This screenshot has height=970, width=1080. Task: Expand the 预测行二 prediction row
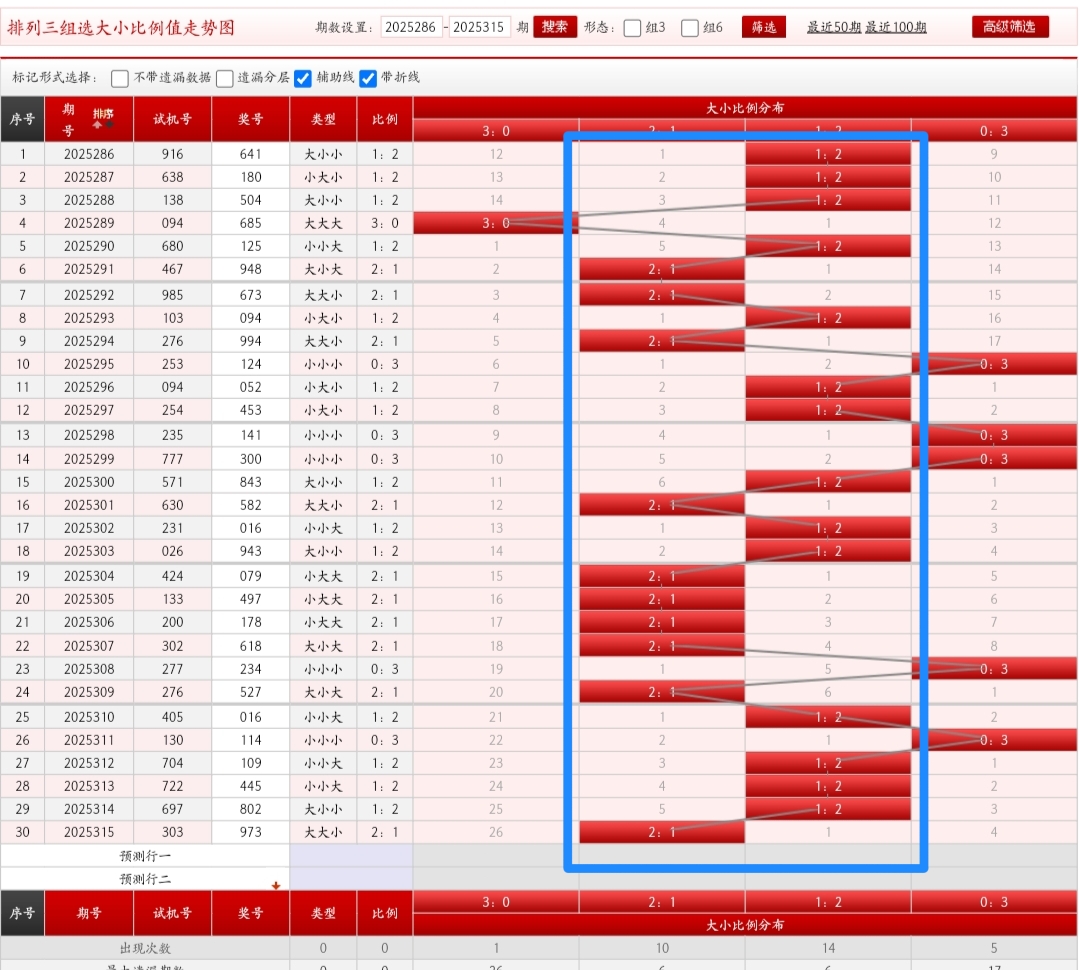(x=145, y=879)
